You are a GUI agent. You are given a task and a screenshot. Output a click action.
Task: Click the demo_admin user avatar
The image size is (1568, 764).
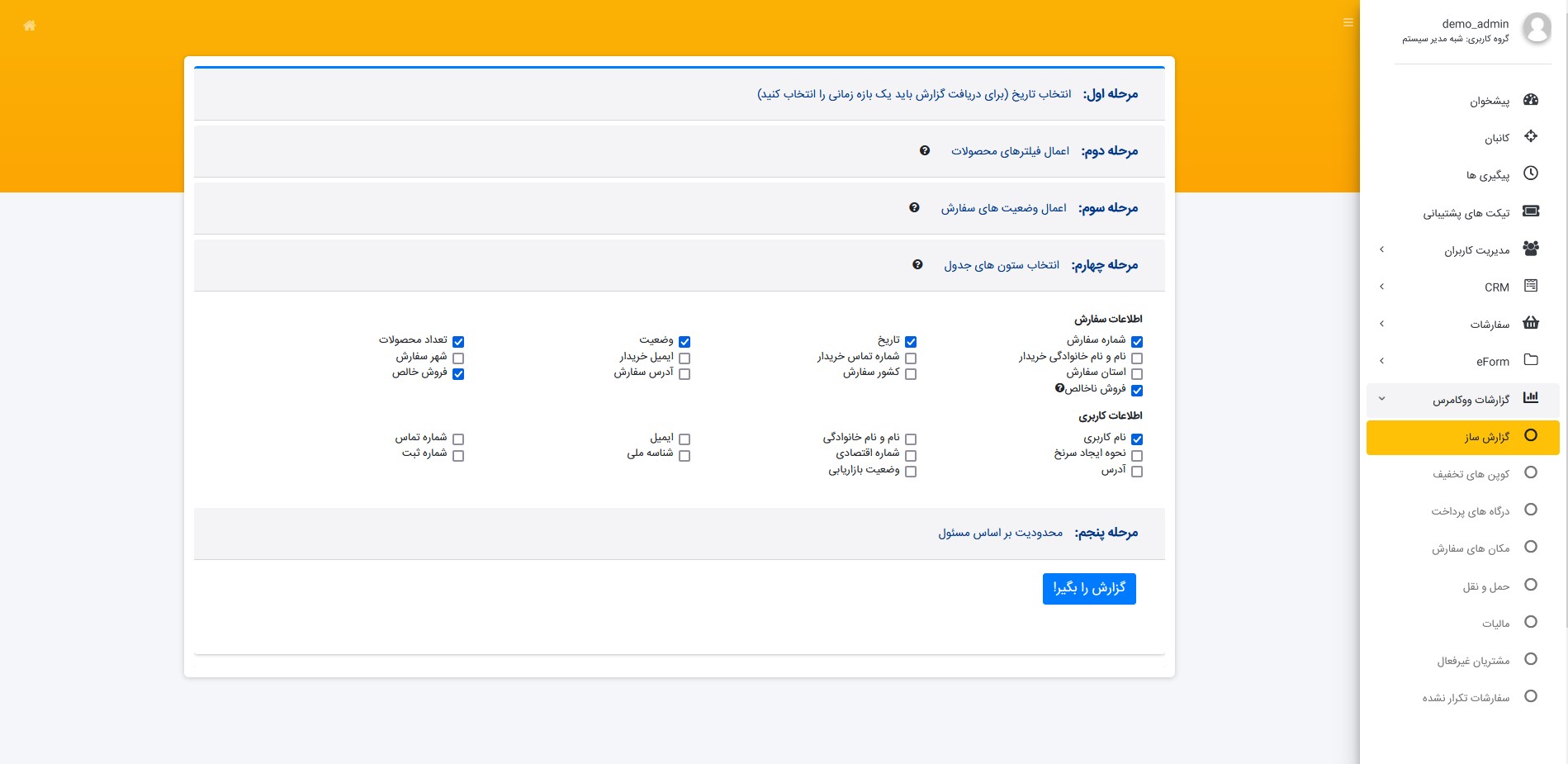click(x=1536, y=29)
